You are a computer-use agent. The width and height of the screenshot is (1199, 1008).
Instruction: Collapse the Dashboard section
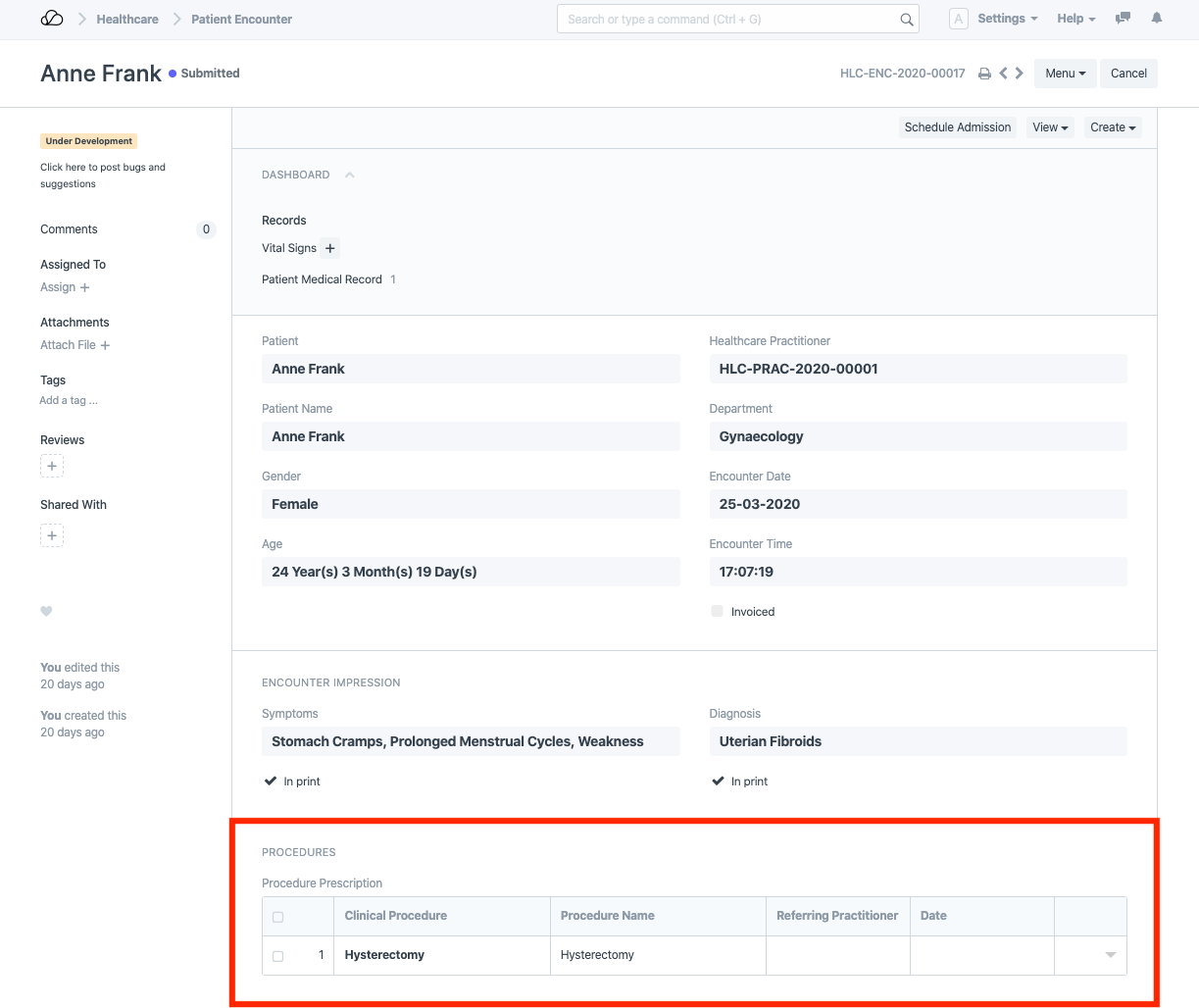[350, 176]
